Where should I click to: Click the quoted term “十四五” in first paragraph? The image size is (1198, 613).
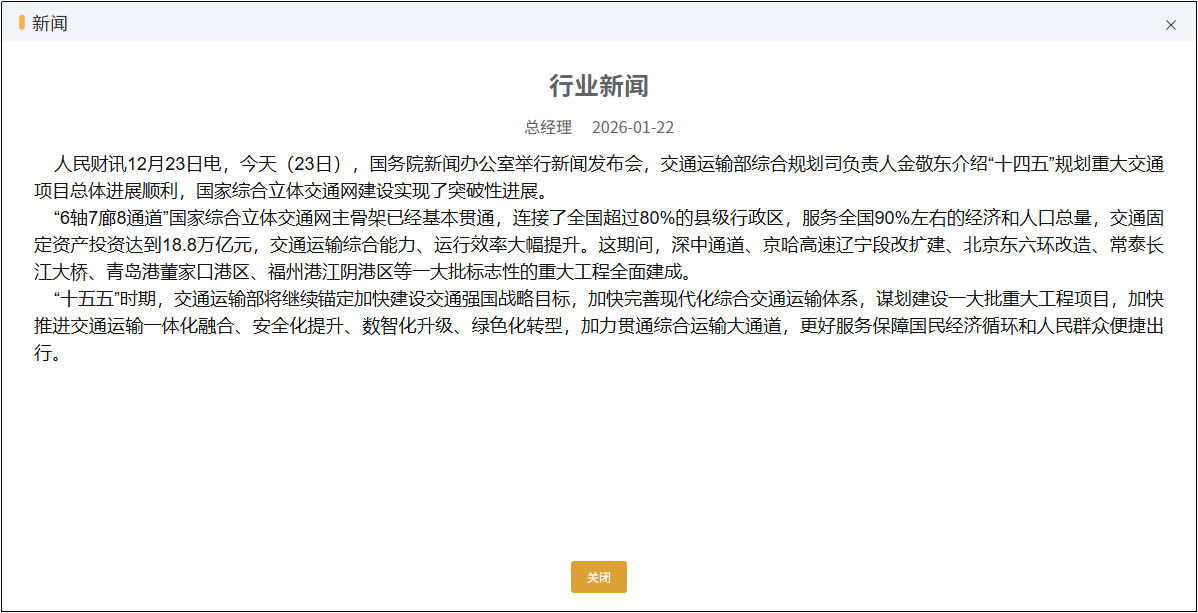point(1017,164)
